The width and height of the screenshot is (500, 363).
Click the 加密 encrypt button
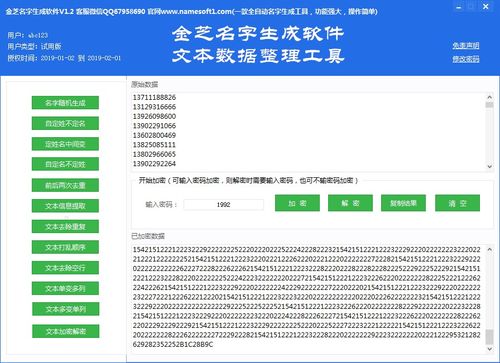tap(297, 203)
